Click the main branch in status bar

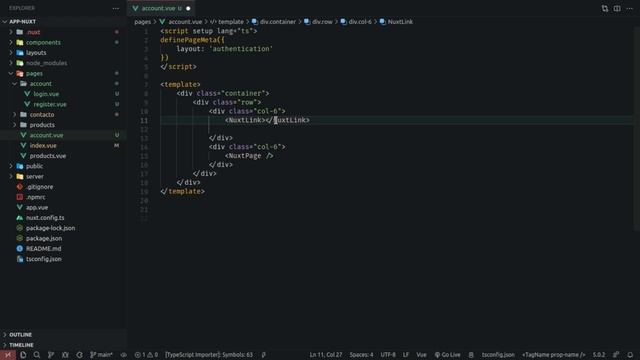(101, 355)
